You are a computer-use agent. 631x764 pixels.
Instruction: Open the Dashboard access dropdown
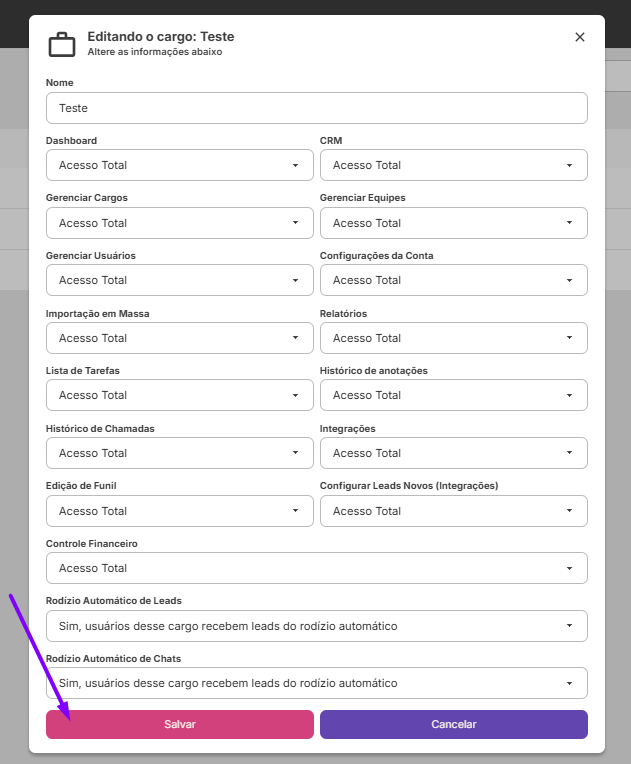point(180,165)
